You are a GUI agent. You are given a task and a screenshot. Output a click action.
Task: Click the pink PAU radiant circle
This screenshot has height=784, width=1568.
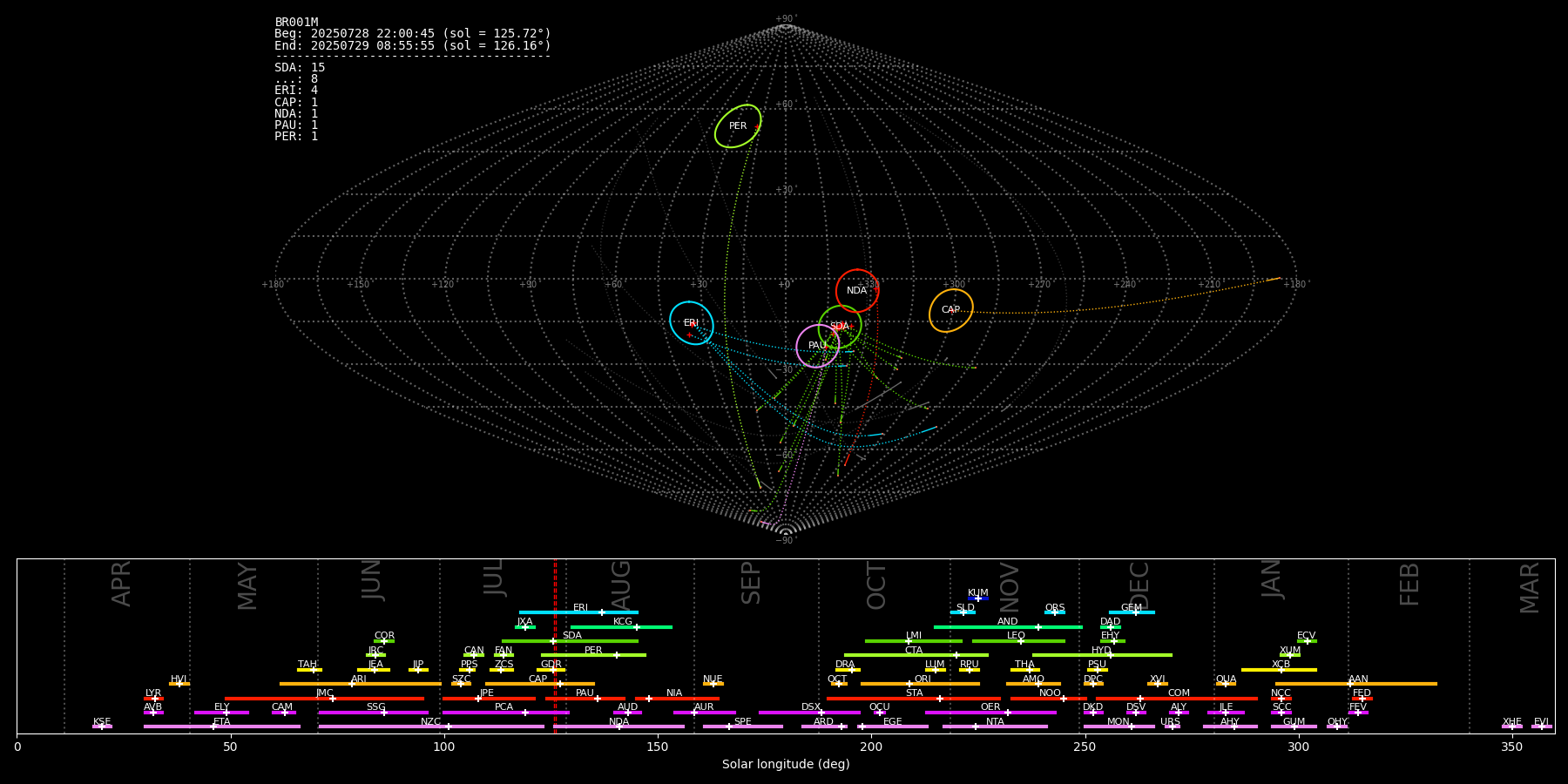(818, 346)
